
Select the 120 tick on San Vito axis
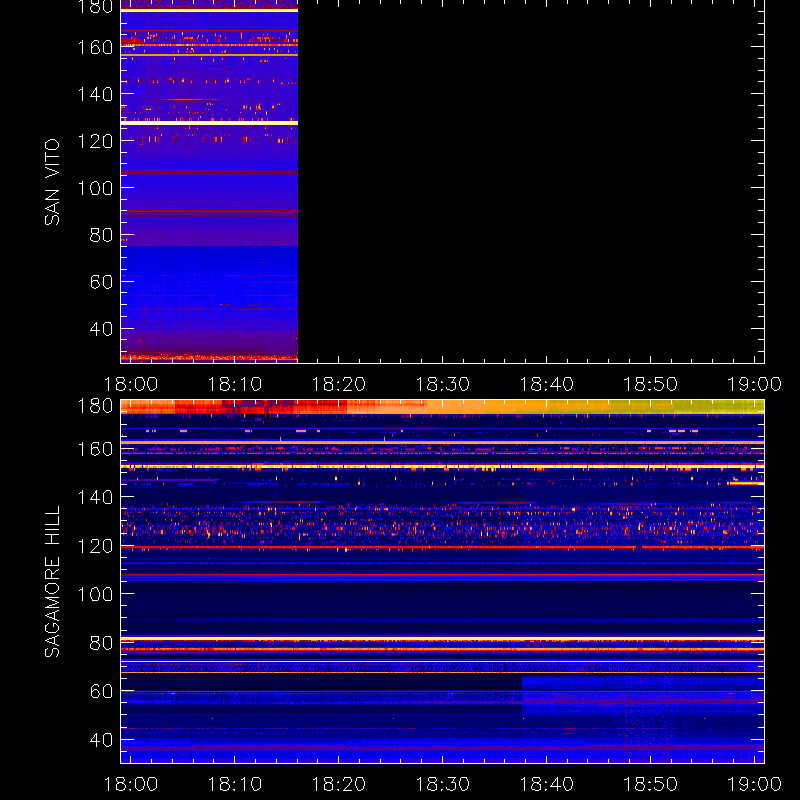coord(95,141)
